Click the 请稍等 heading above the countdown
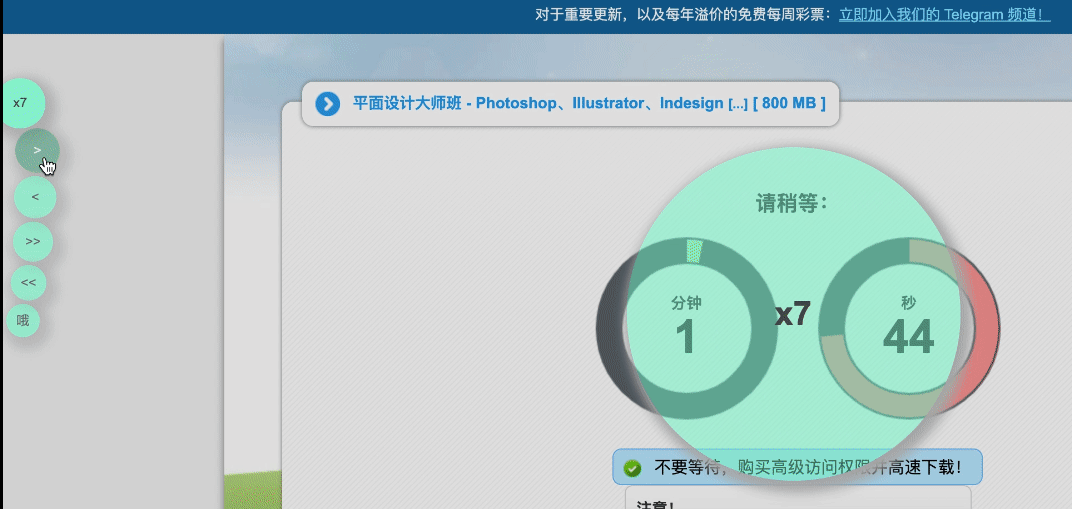 (x=791, y=204)
